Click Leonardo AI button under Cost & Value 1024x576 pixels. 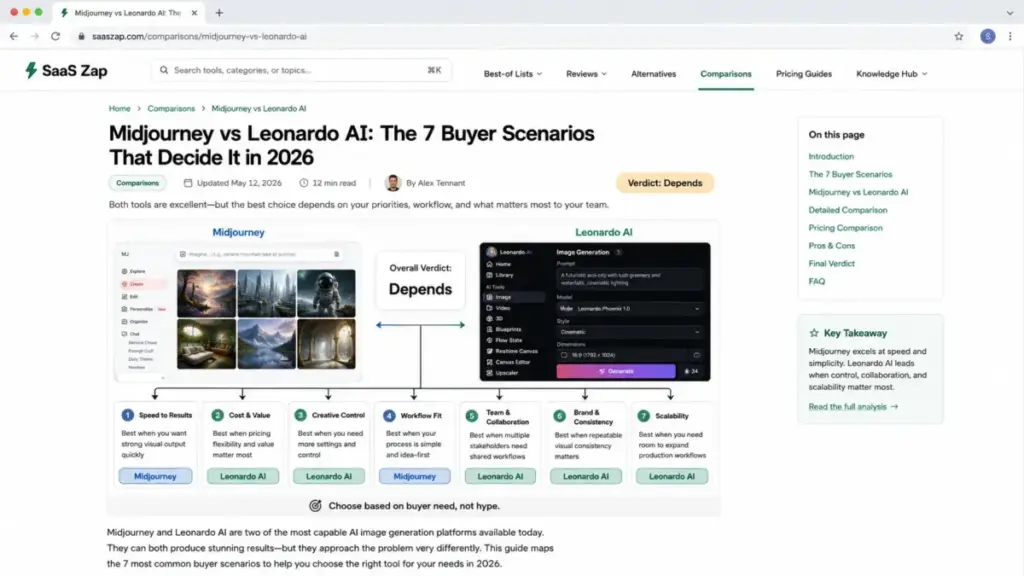pyautogui.click(x=243, y=476)
